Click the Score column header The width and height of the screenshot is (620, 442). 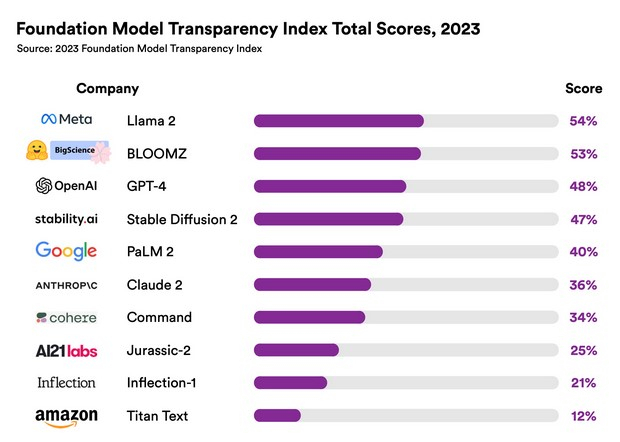(x=583, y=89)
